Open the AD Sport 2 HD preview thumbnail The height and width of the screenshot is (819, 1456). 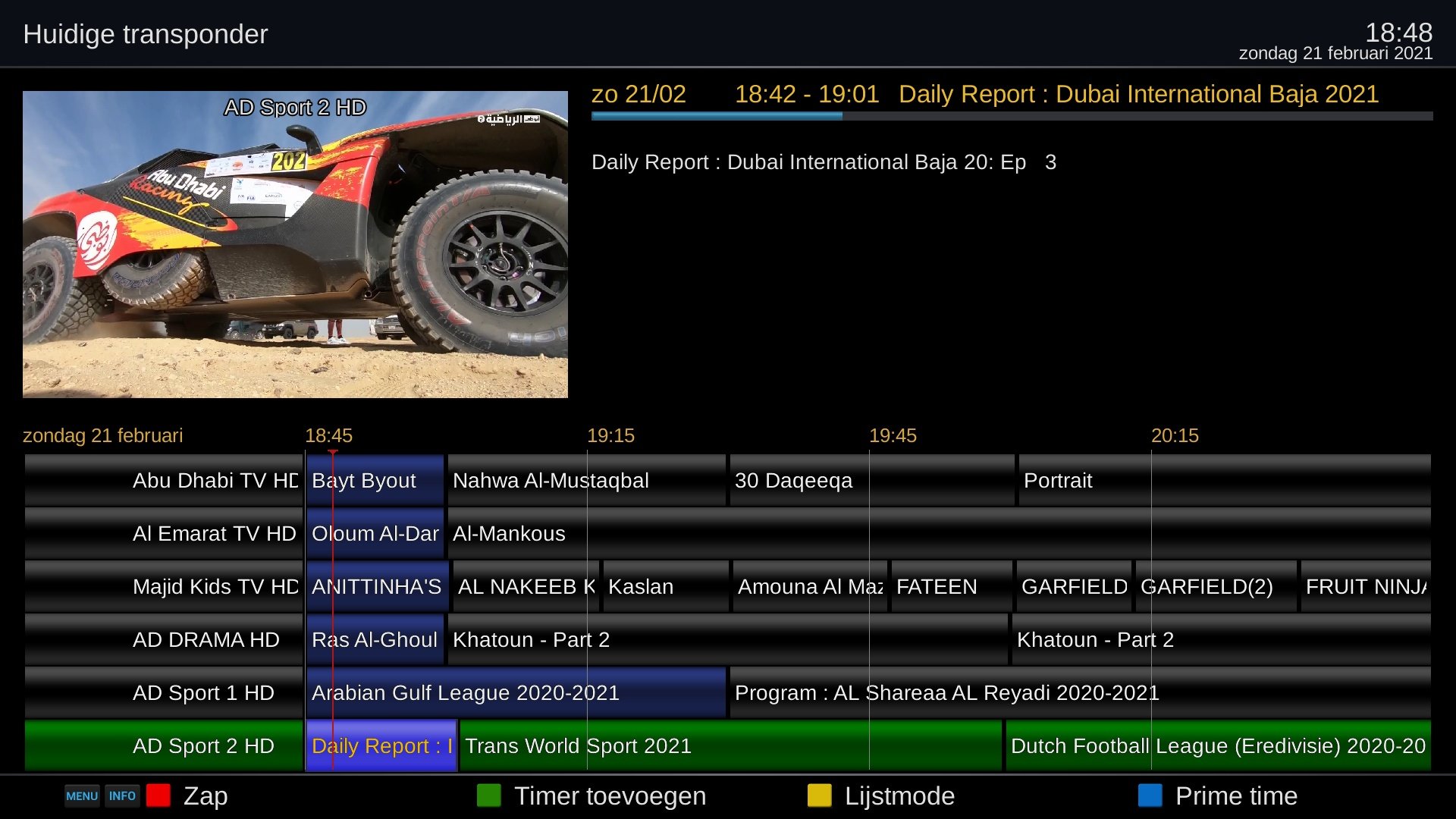[x=295, y=244]
